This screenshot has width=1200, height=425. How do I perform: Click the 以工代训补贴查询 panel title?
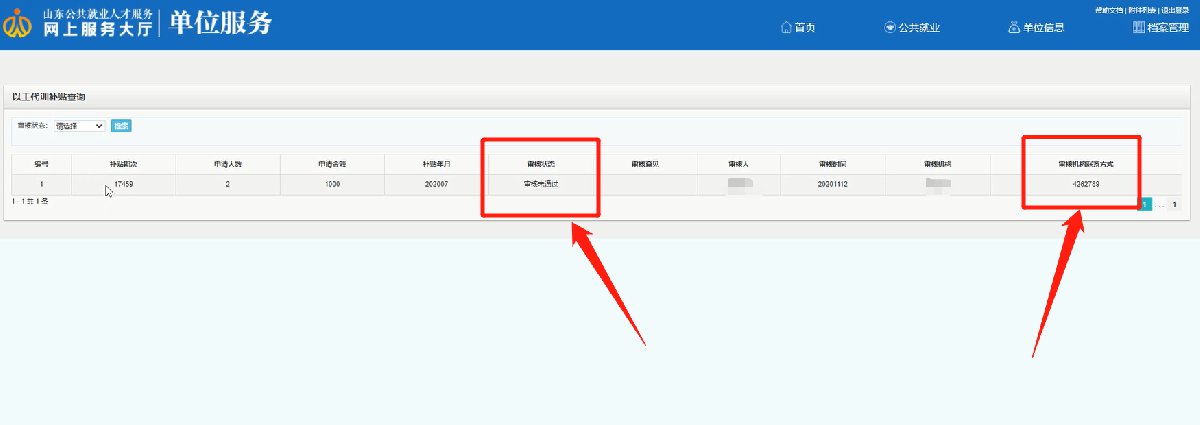pos(48,96)
